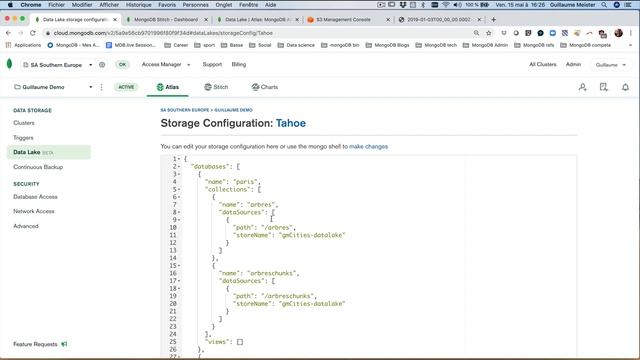The height and width of the screenshot is (360, 640).
Task: Switch to the Stitch tab
Action: pos(216,87)
